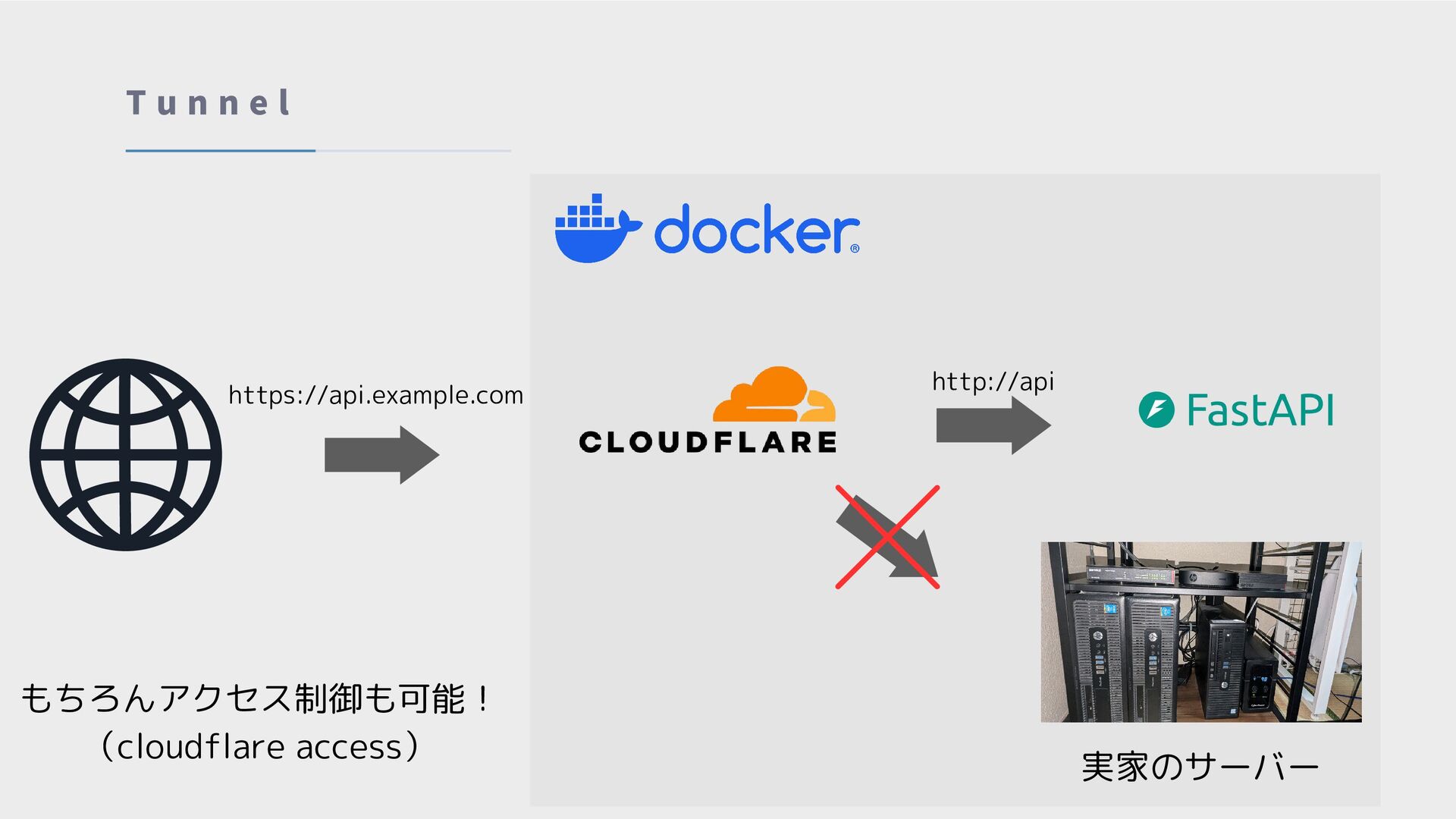Image resolution: width=1456 pixels, height=819 pixels.
Task: Select the diagonal crossed-out gray arrow
Action: pos(887,537)
